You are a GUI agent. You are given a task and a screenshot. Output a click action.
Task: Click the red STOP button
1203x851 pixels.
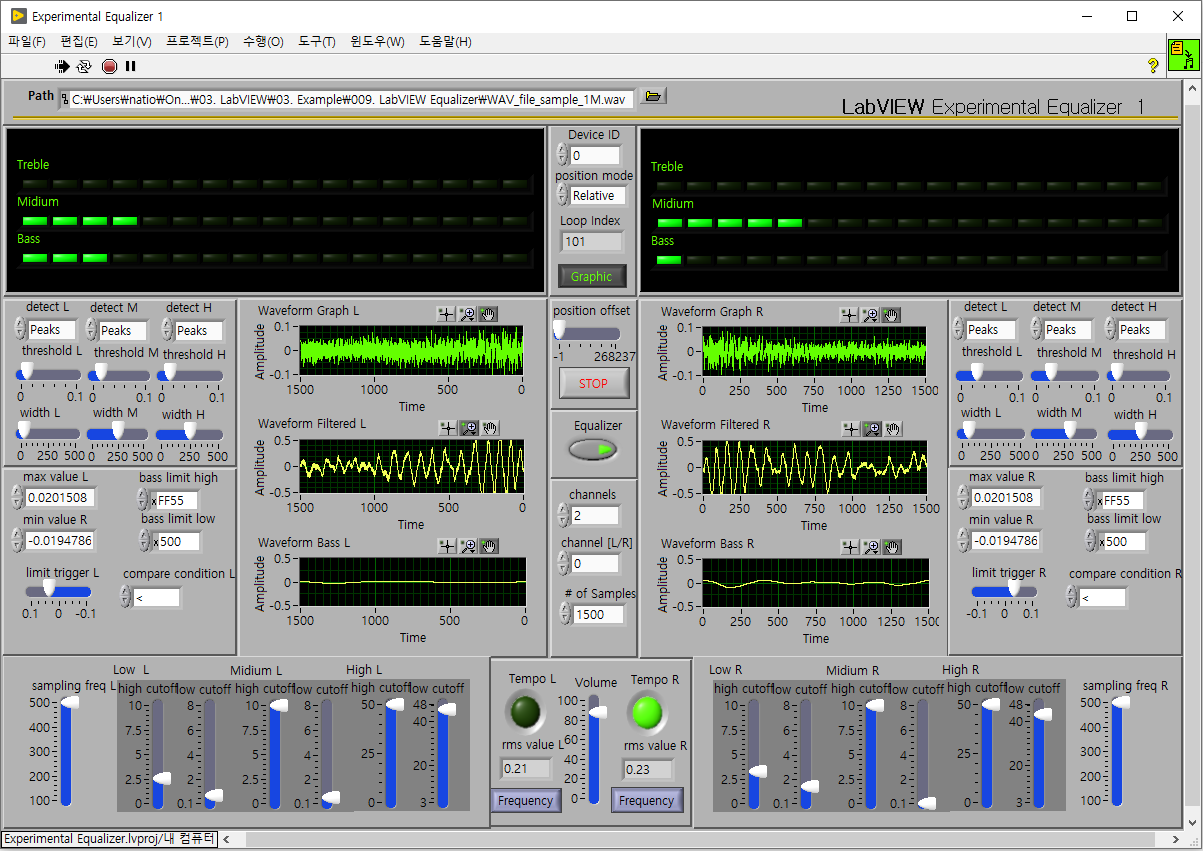(593, 383)
